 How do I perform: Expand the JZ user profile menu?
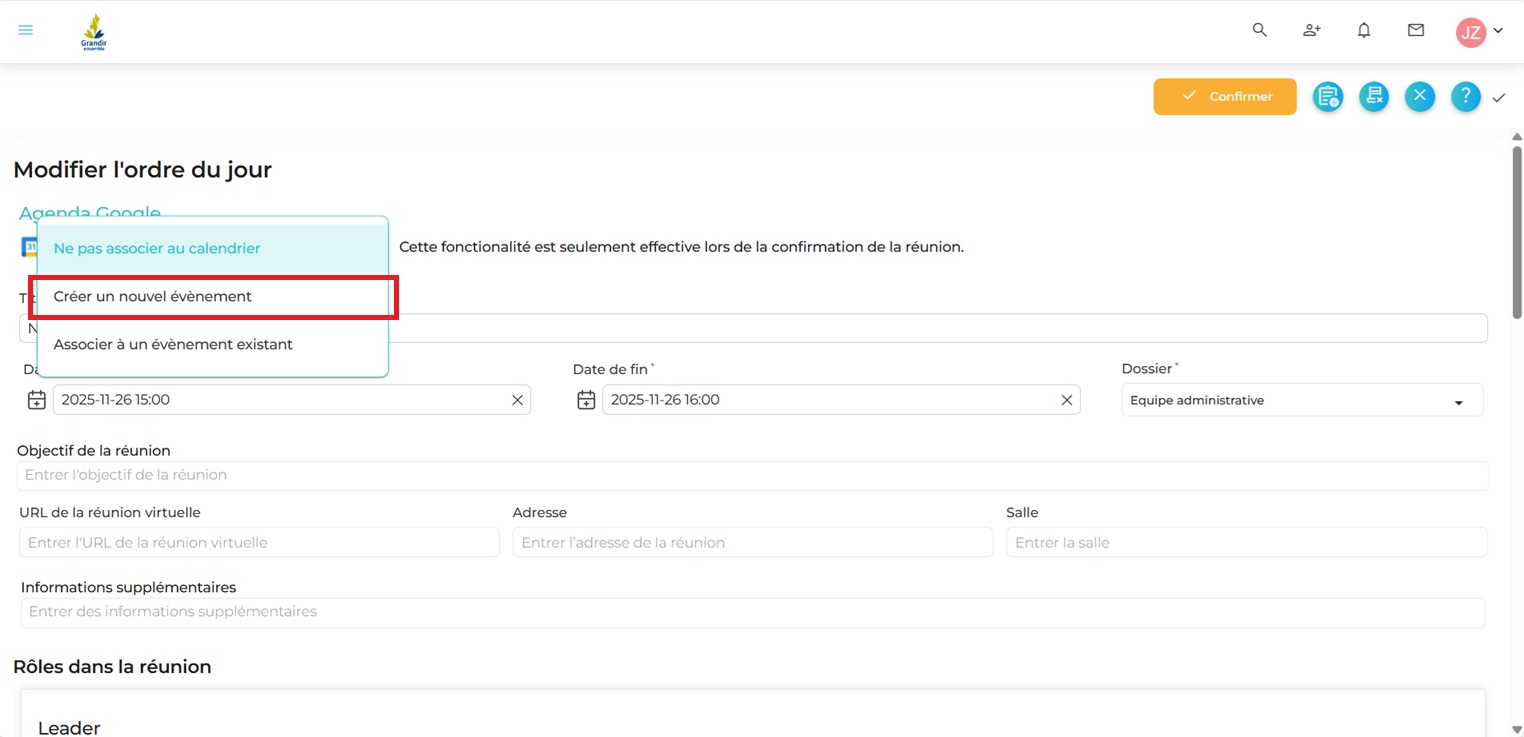(x=1480, y=32)
